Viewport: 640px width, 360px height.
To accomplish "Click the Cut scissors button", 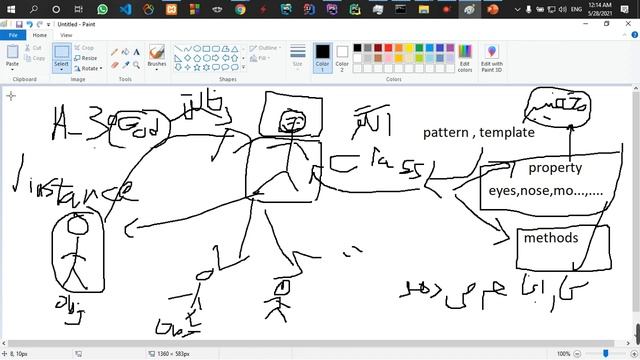I will (33, 48).
